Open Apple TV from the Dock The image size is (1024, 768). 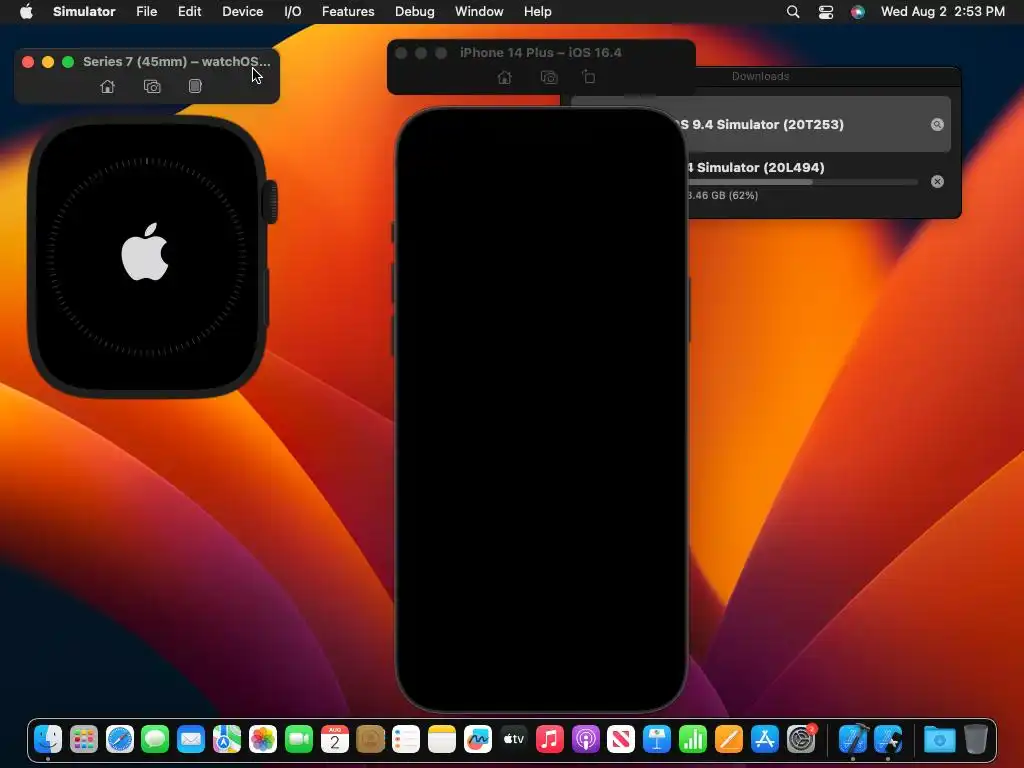[x=514, y=739]
